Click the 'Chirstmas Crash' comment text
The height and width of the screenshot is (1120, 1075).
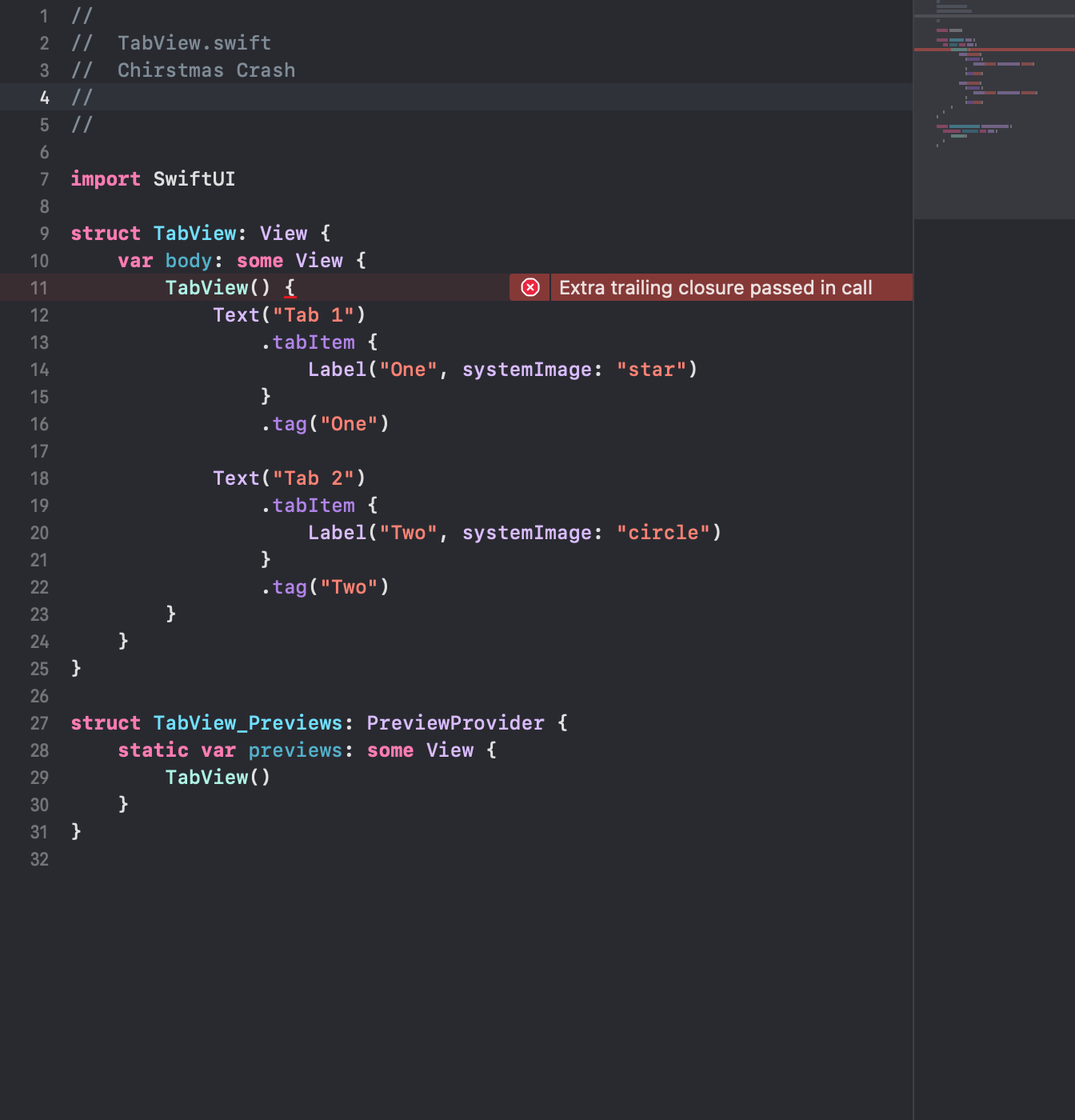(206, 70)
